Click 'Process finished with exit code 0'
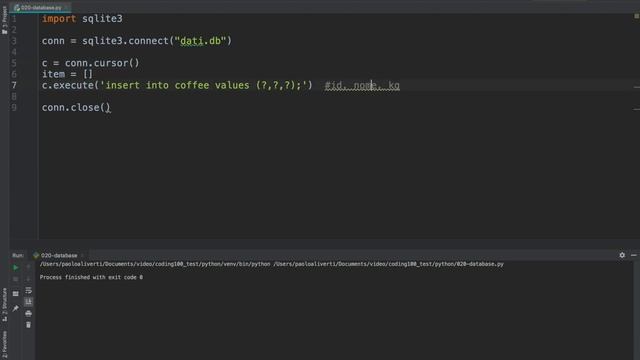 point(91,278)
